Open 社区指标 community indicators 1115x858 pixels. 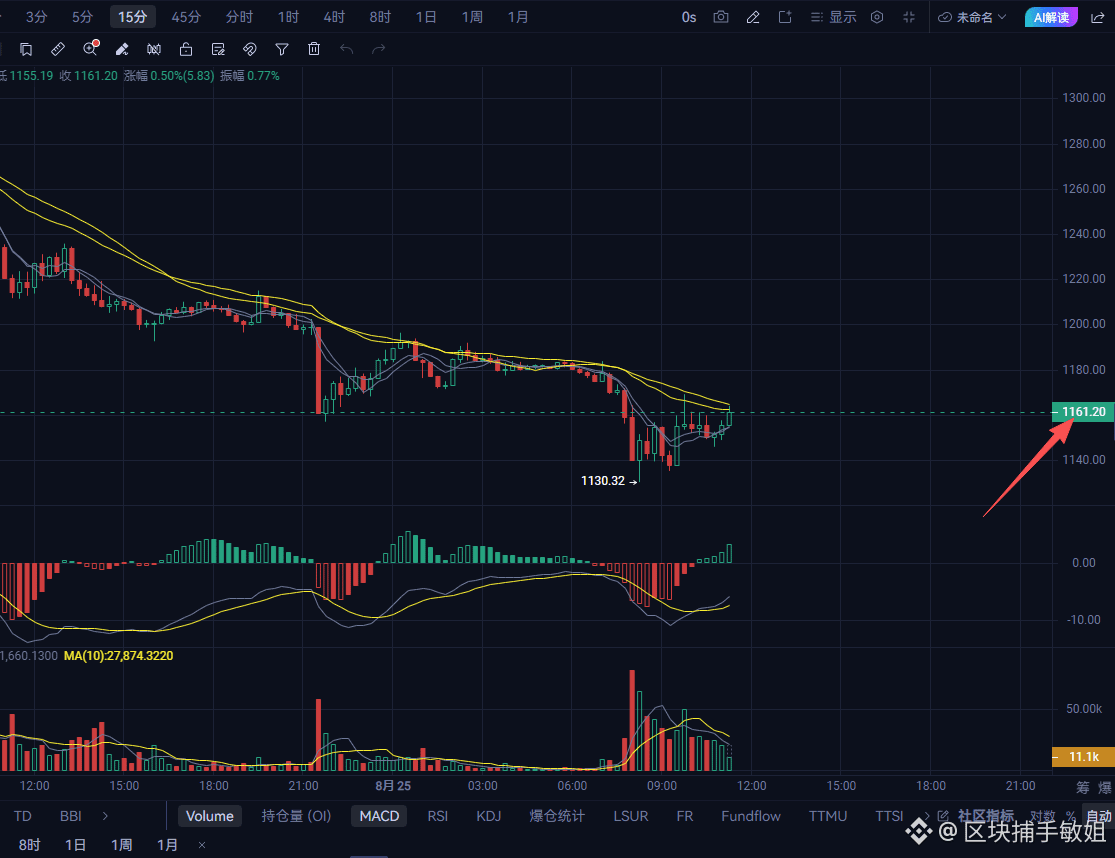tap(985, 816)
